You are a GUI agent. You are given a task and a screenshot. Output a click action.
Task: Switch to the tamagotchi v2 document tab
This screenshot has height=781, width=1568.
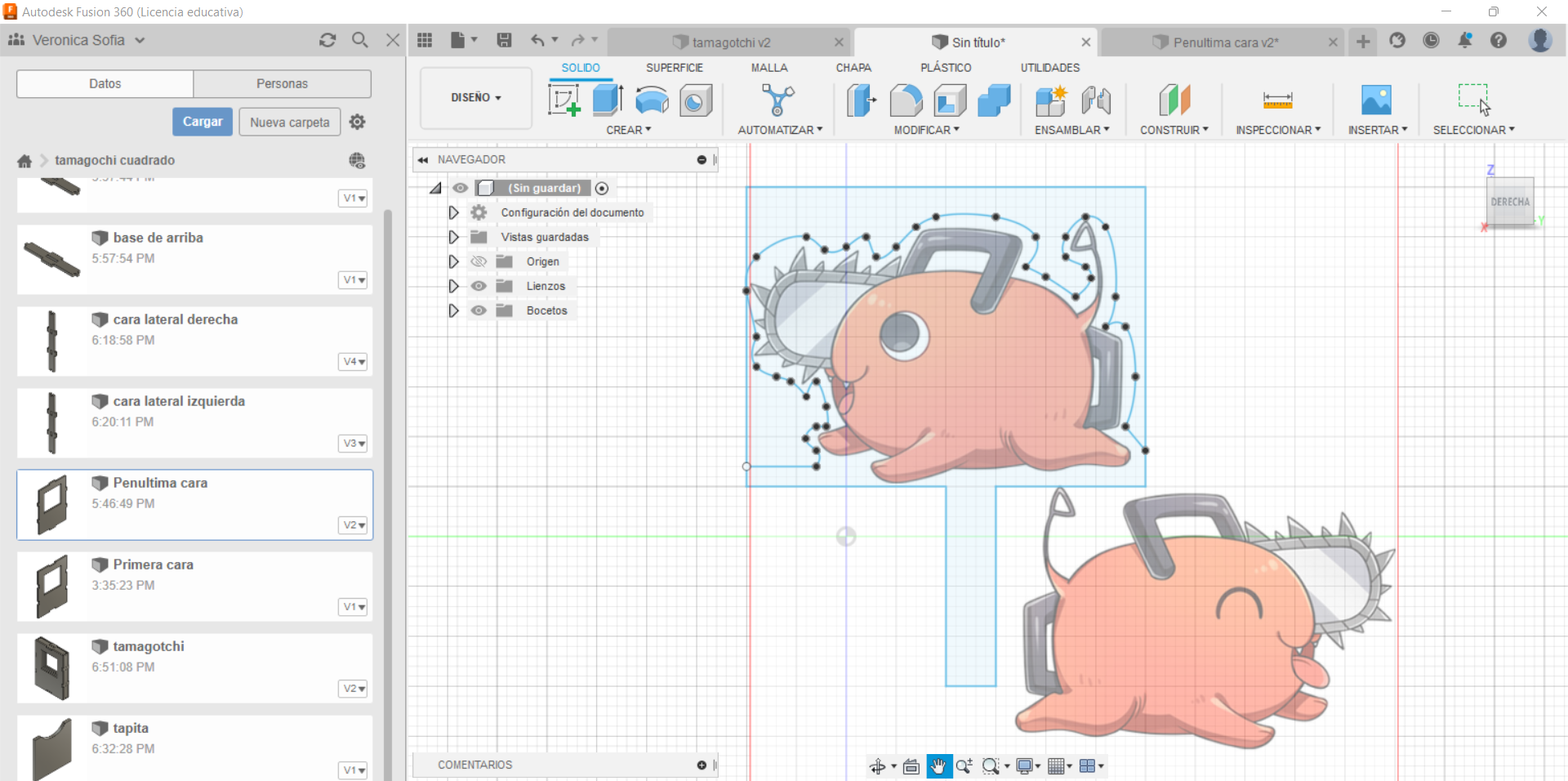(x=729, y=42)
